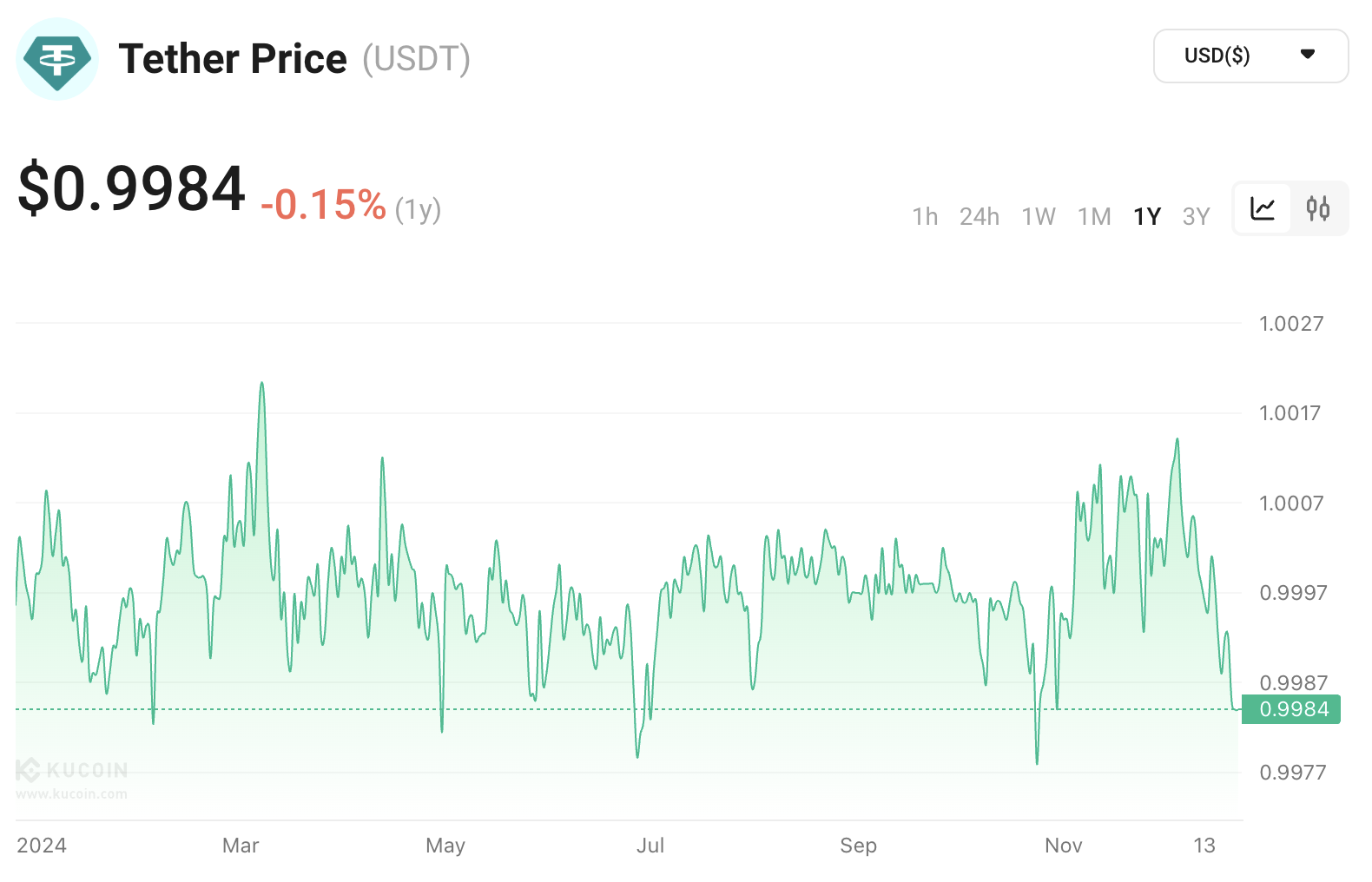
Task: Click the -0.15% yearly change value
Action: click(323, 206)
